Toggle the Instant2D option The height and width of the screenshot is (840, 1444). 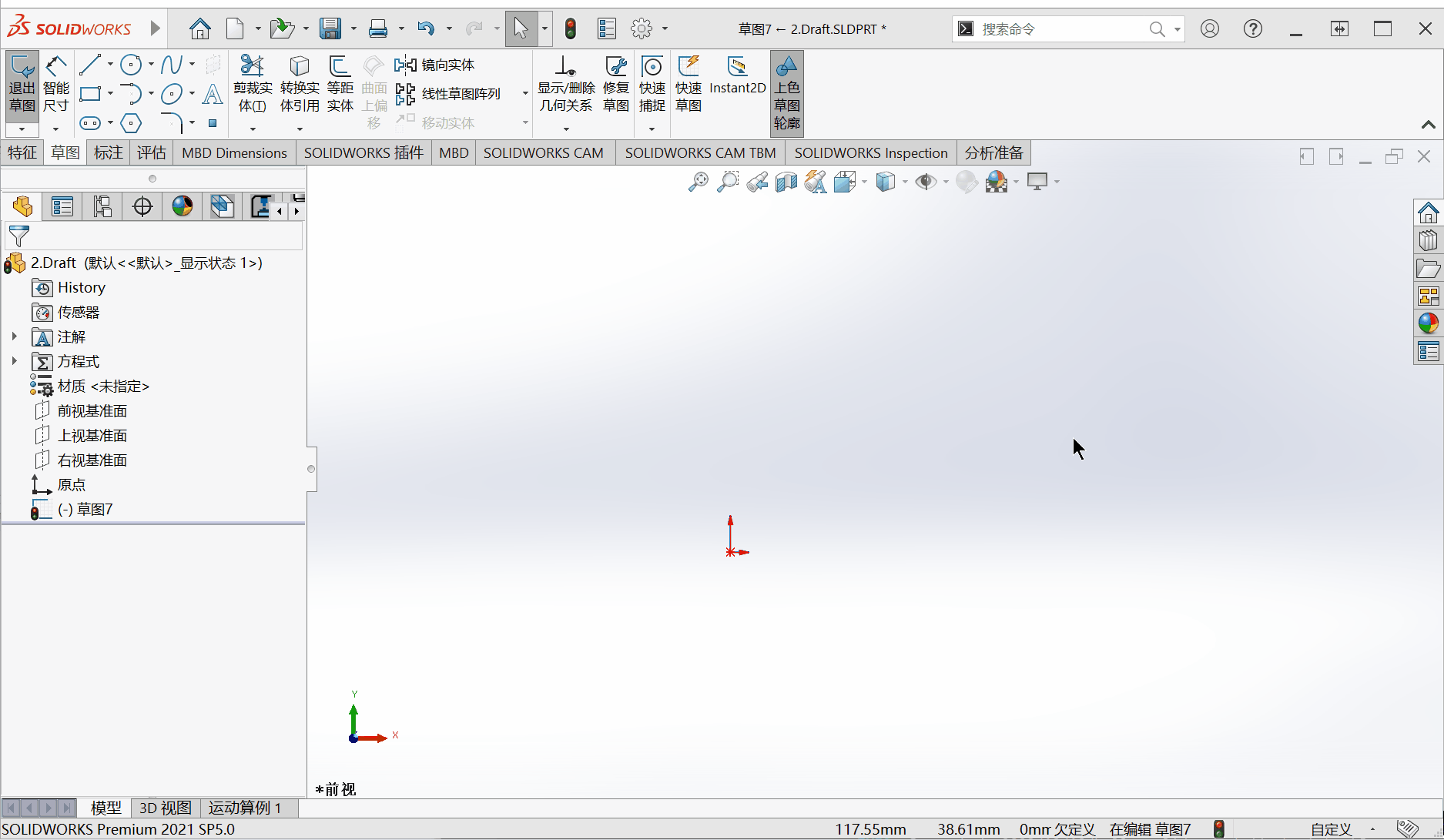pyautogui.click(x=737, y=75)
